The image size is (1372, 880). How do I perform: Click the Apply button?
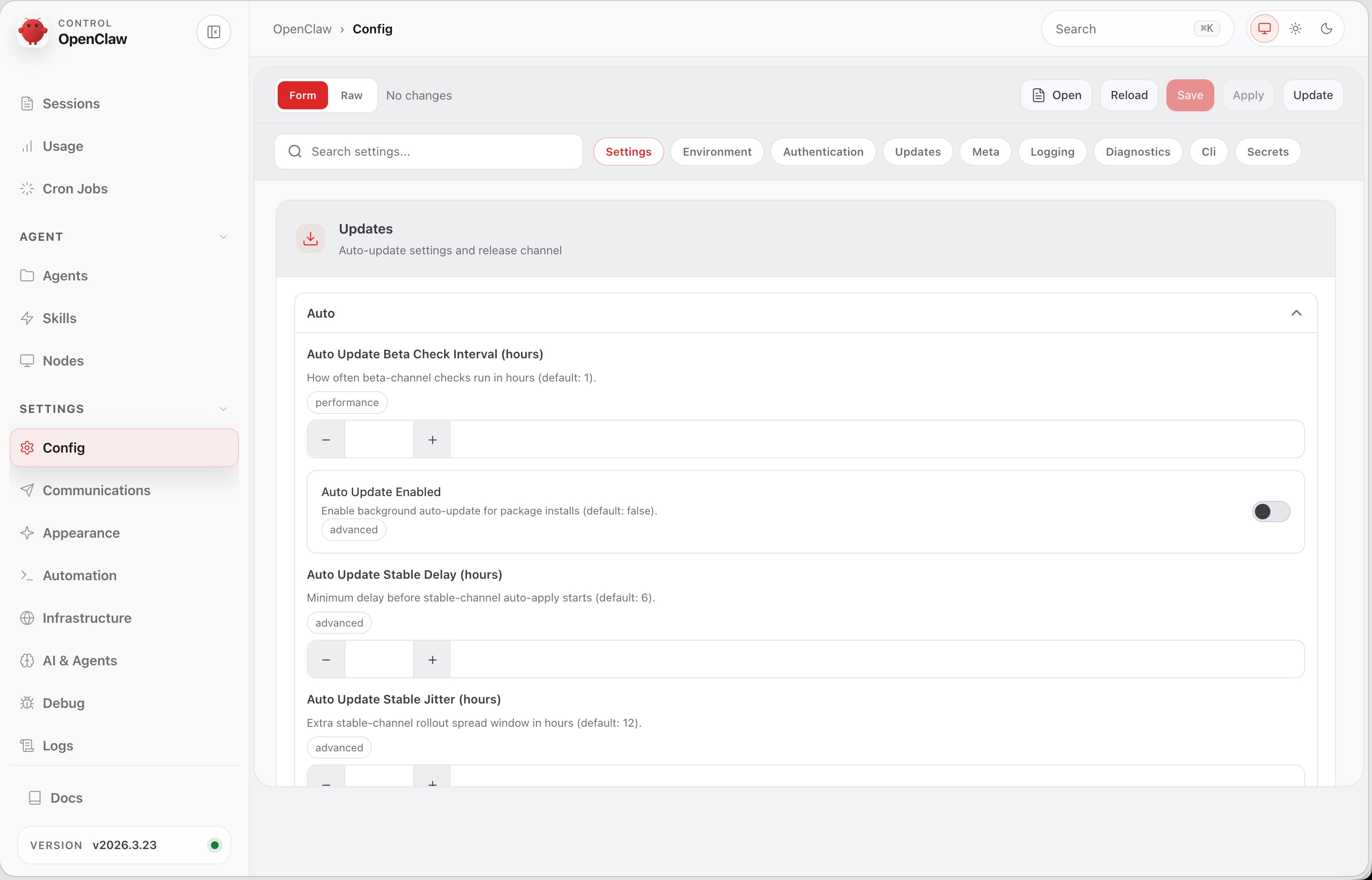pyautogui.click(x=1248, y=95)
